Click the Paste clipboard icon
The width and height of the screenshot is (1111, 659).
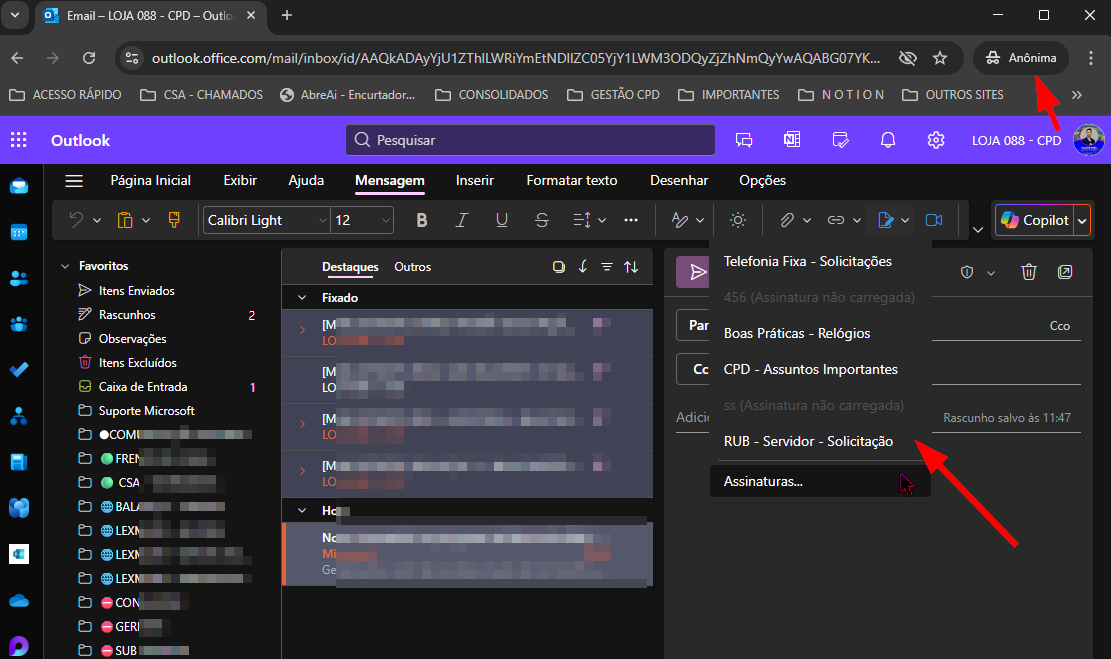click(x=125, y=220)
